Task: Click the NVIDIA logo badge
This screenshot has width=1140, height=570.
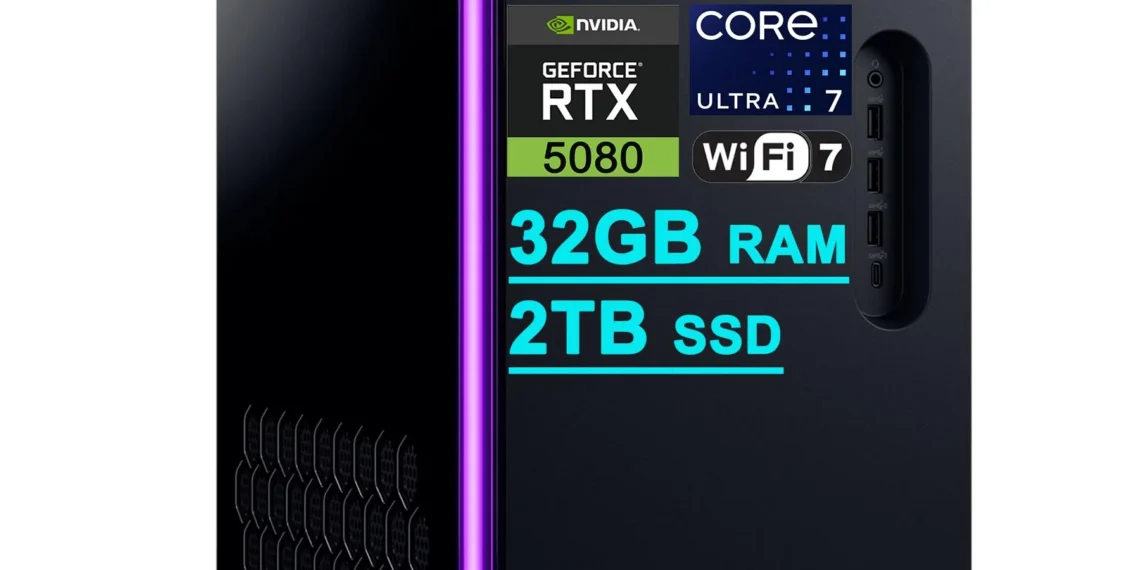Action: (593, 25)
